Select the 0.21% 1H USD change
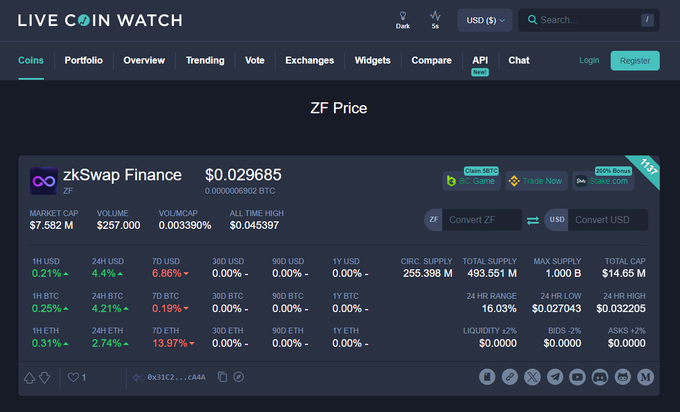 [46, 274]
